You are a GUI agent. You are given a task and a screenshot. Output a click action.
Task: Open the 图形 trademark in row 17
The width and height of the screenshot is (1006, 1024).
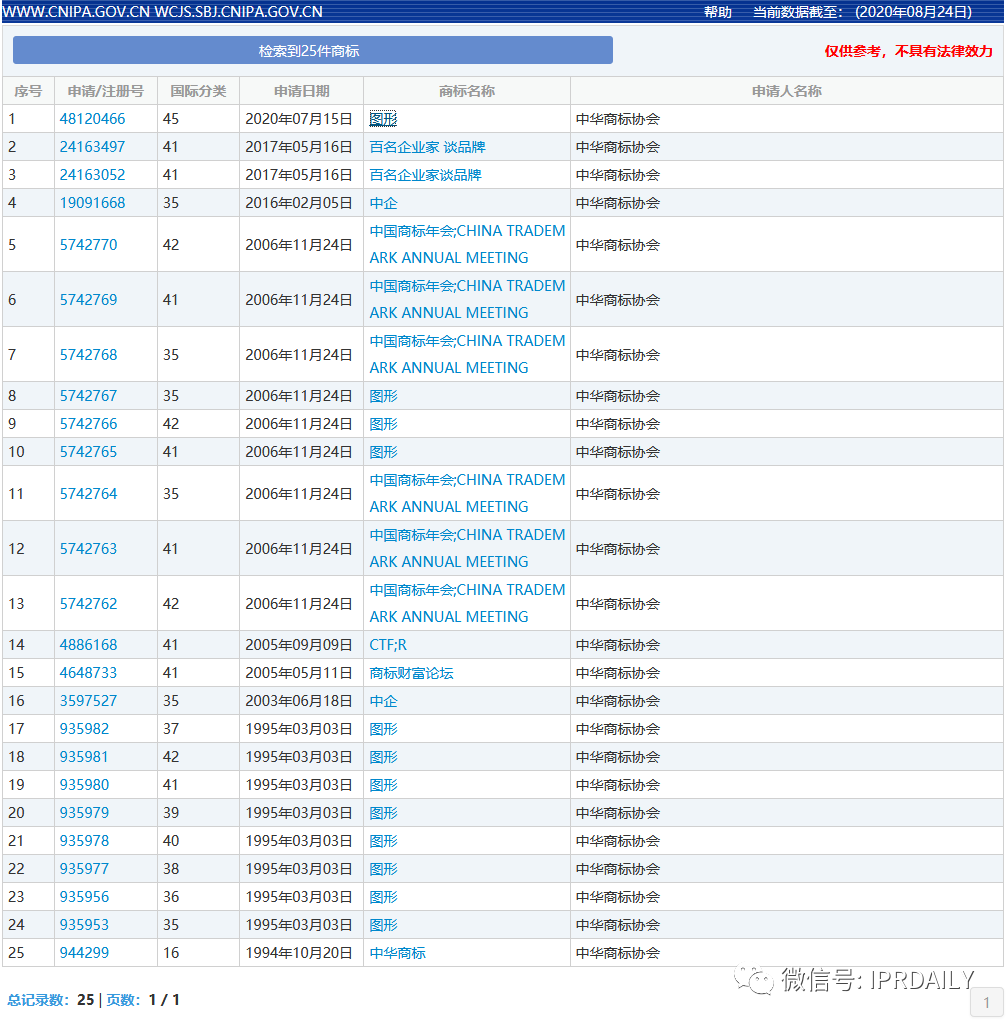click(383, 729)
